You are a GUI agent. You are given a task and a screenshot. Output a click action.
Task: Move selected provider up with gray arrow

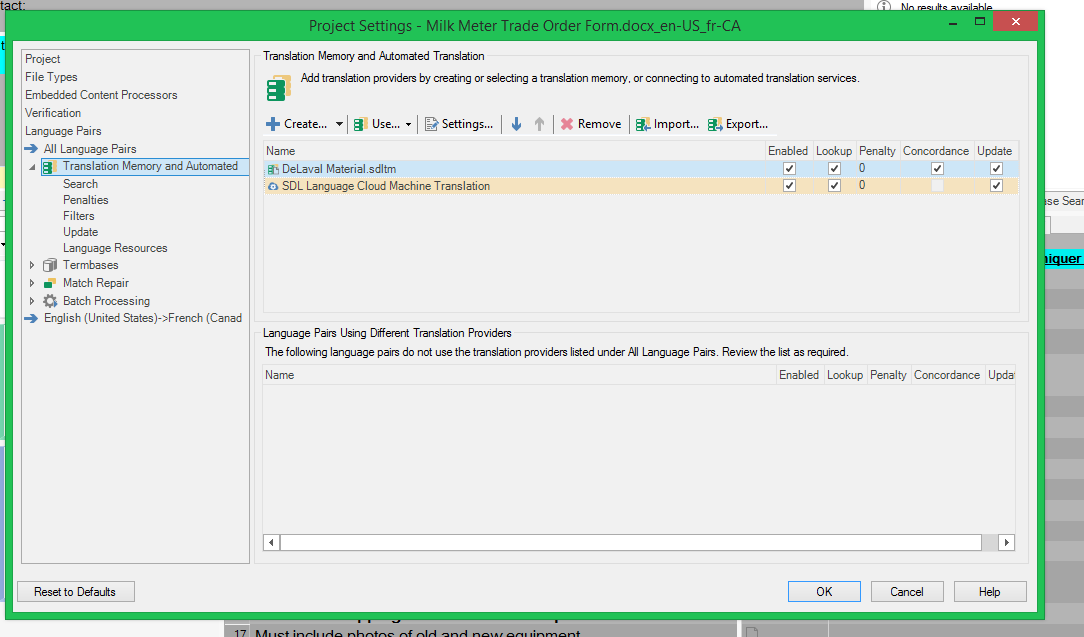coord(540,124)
